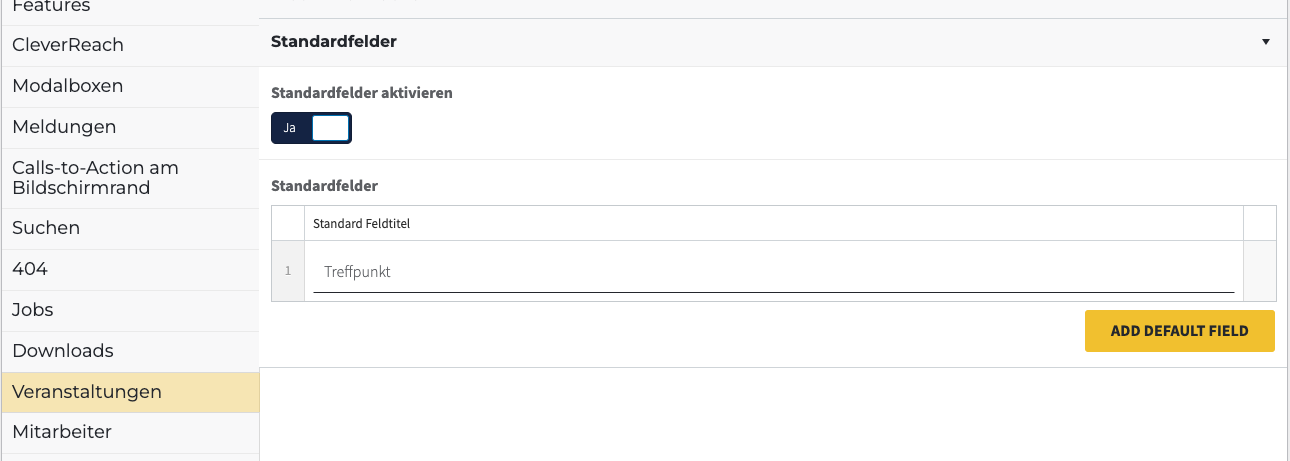
Task: Switch to the Meldungen tab
Action: (64, 127)
